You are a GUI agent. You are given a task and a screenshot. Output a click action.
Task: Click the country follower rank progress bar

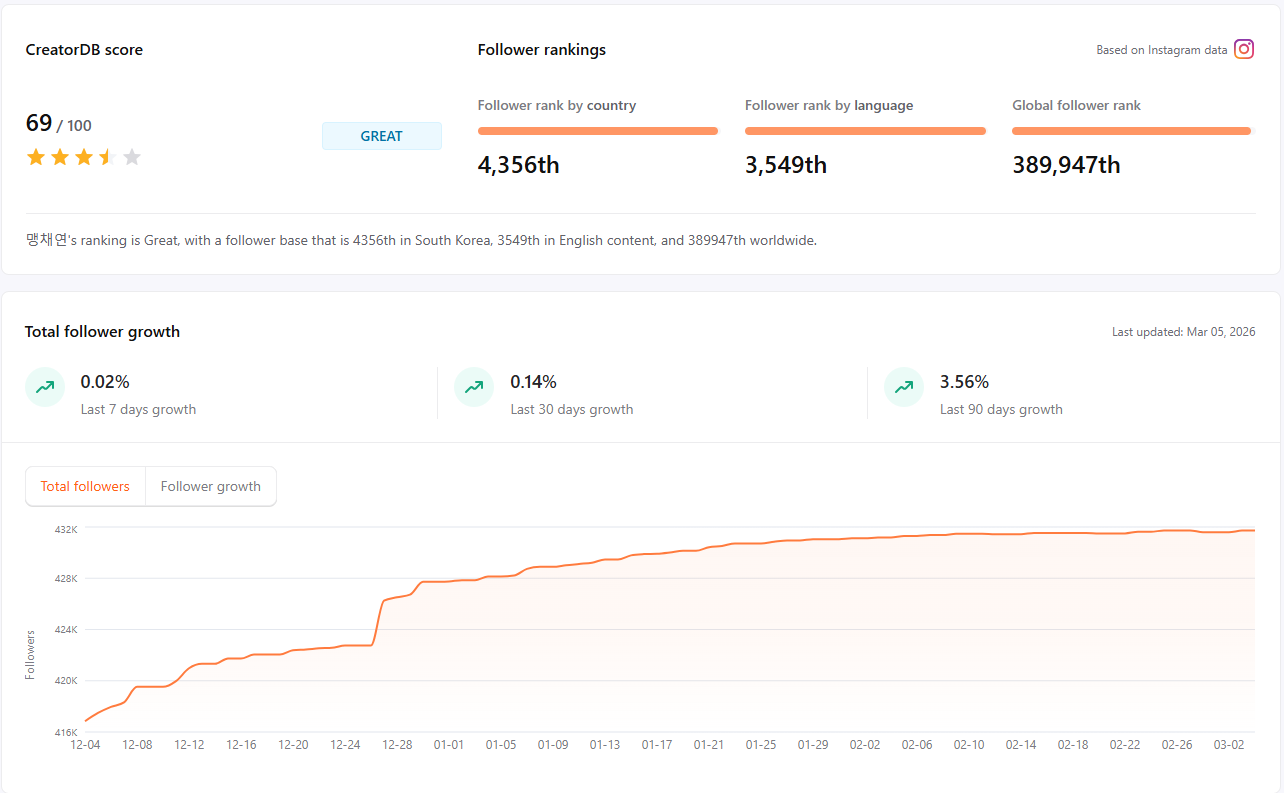tap(597, 130)
